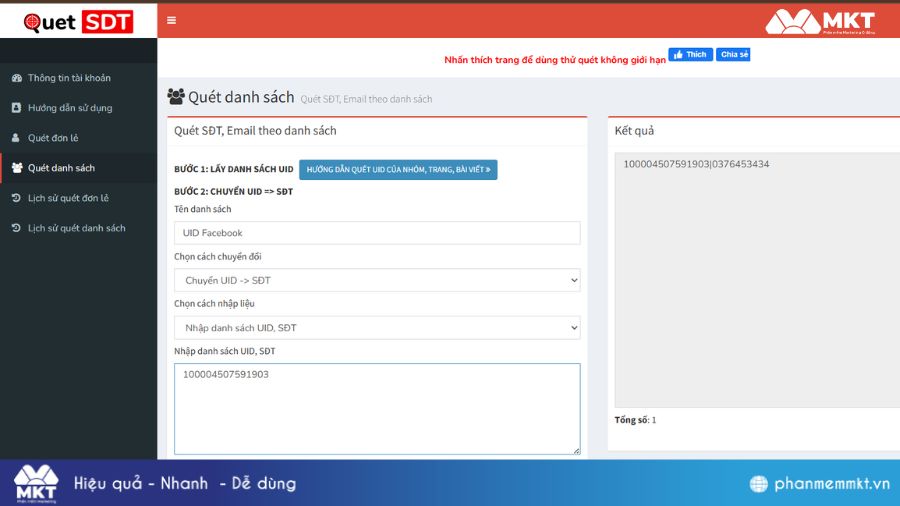Viewport: 900px width, 506px height.
Task: Open Chọn cách chuyển đổi dropdown
Action: tap(377, 281)
